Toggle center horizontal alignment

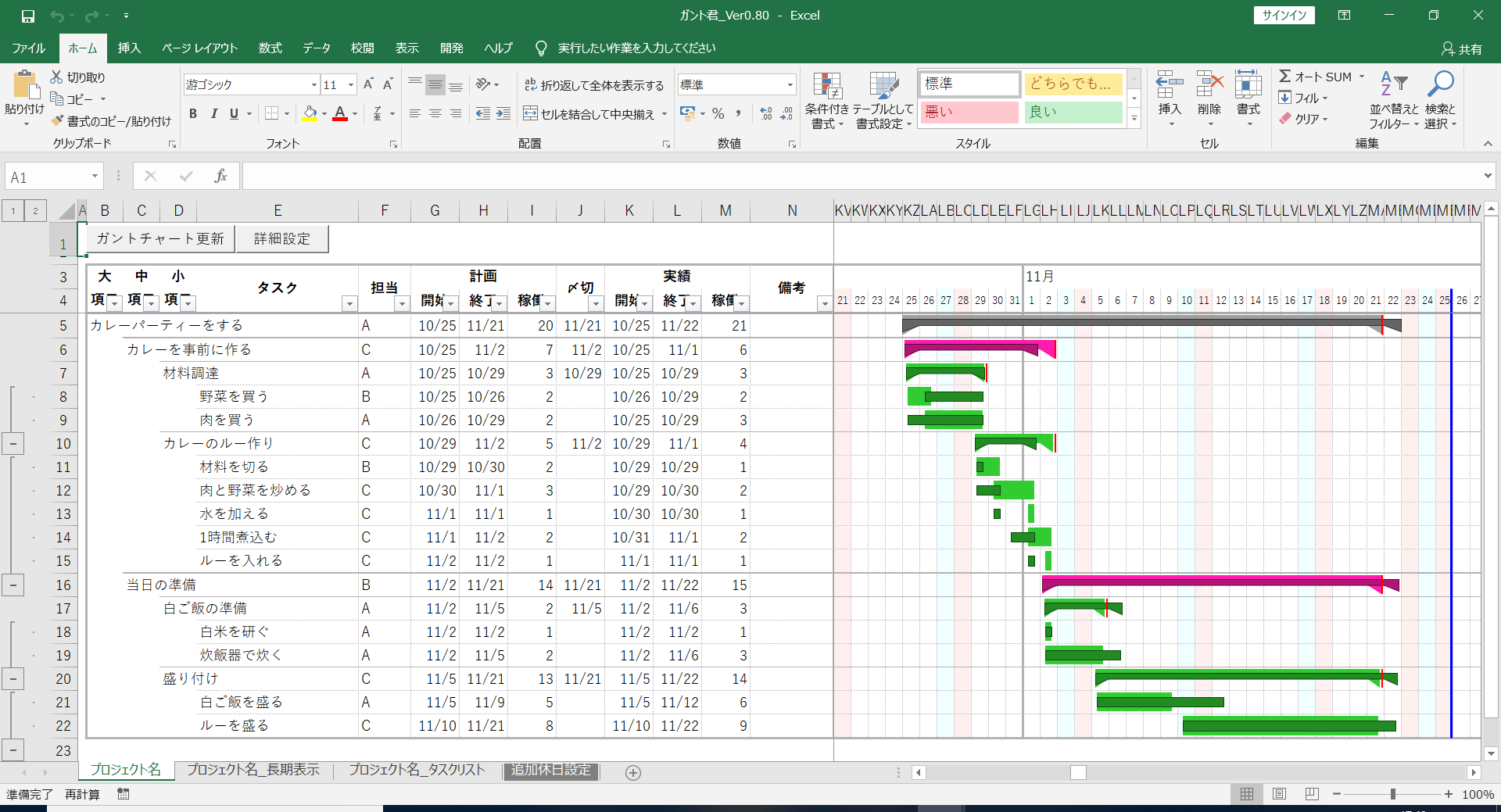[x=435, y=114]
